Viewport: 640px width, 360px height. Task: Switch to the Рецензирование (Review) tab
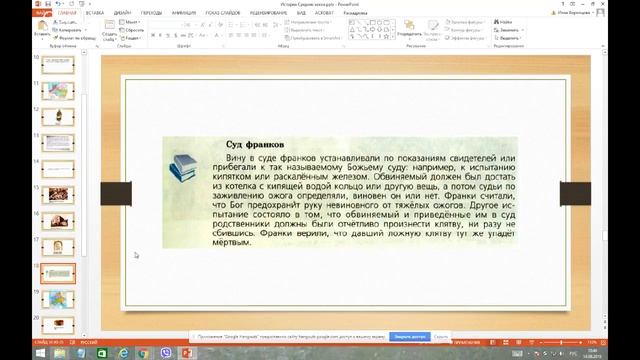268,13
